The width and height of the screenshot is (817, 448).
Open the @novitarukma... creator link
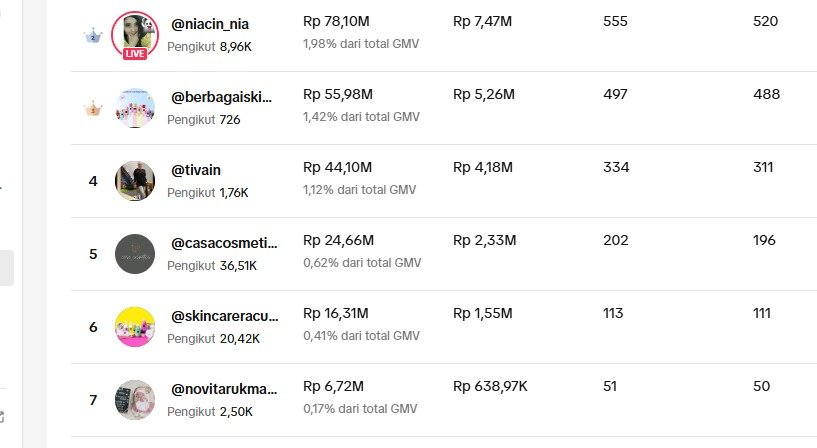[224, 389]
